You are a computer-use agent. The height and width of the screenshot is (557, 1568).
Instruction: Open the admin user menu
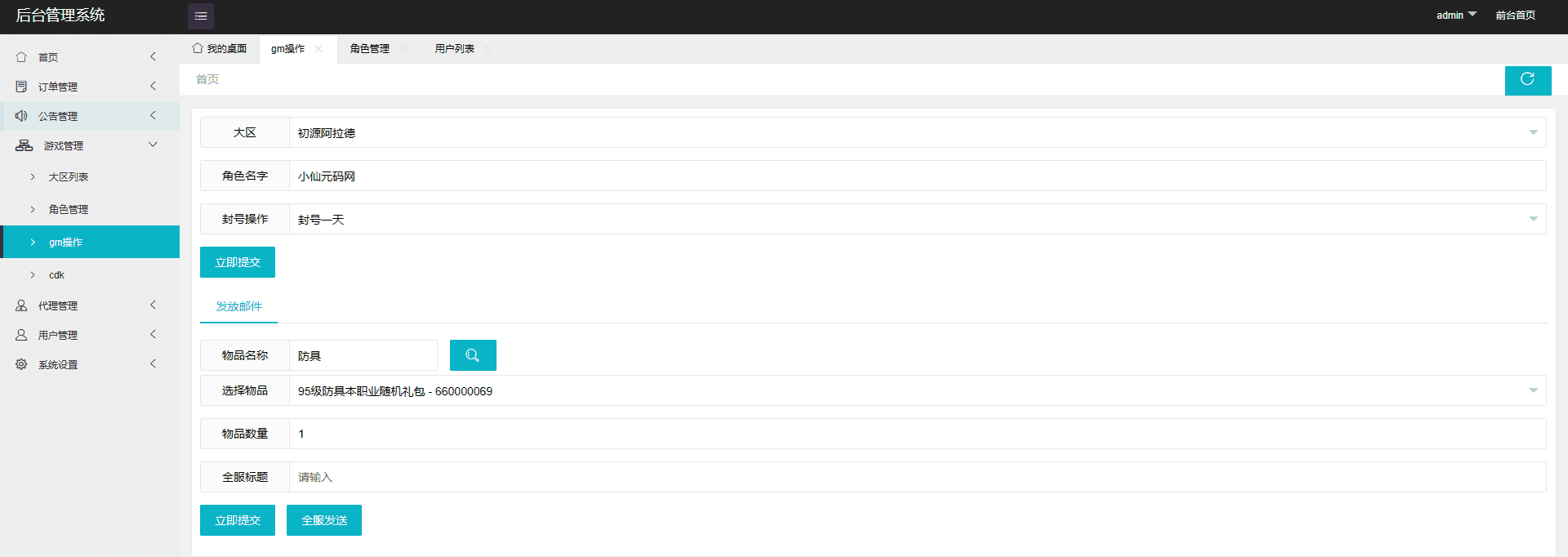pyautogui.click(x=1456, y=16)
